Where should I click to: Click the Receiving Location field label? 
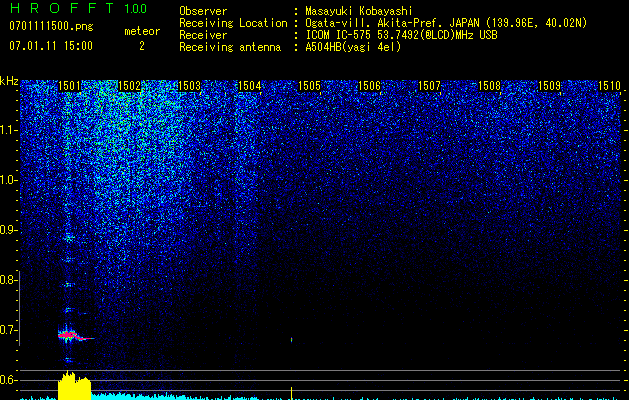[x=233, y=23]
